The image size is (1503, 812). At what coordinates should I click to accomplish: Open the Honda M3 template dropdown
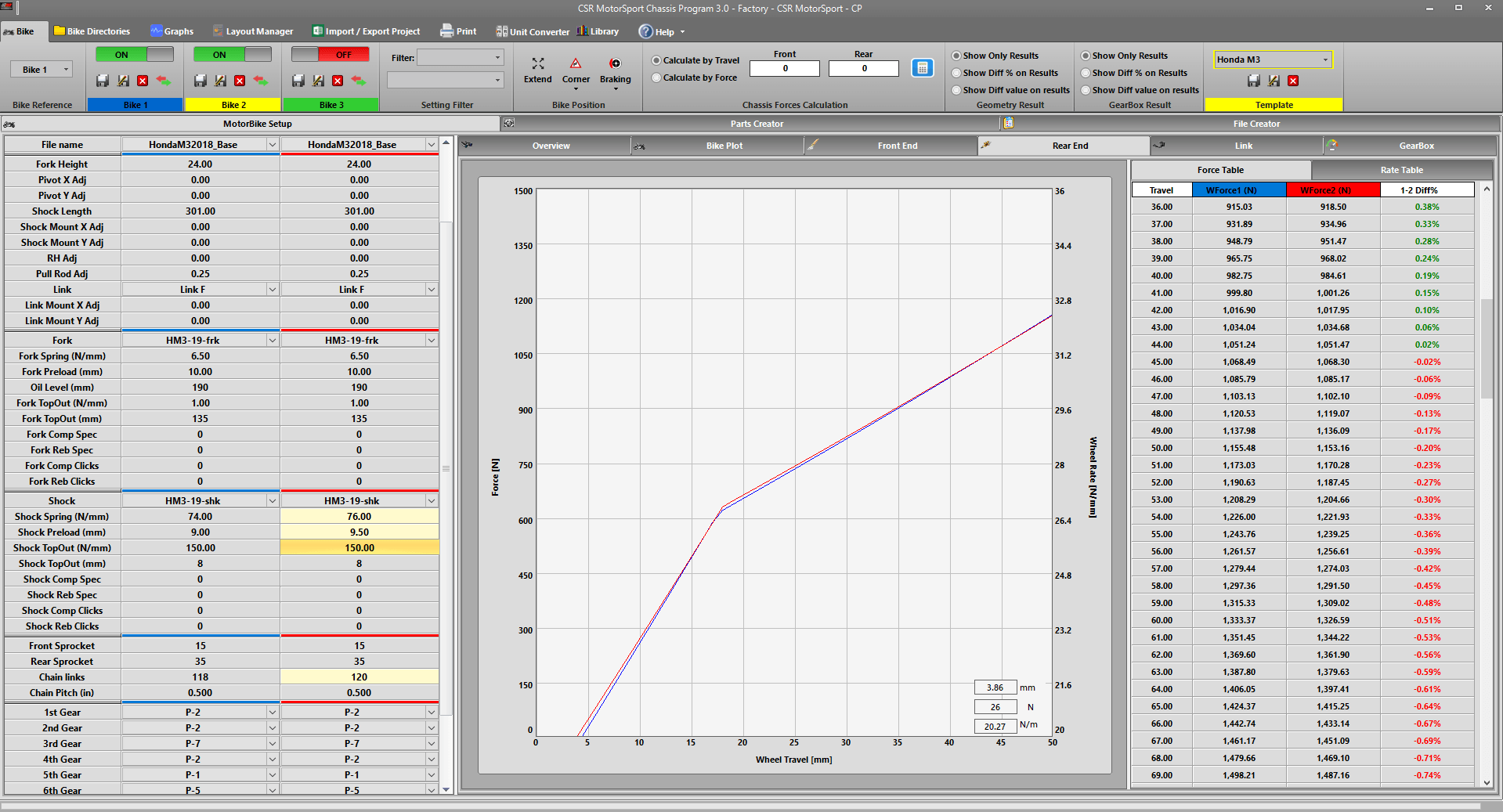1325,60
